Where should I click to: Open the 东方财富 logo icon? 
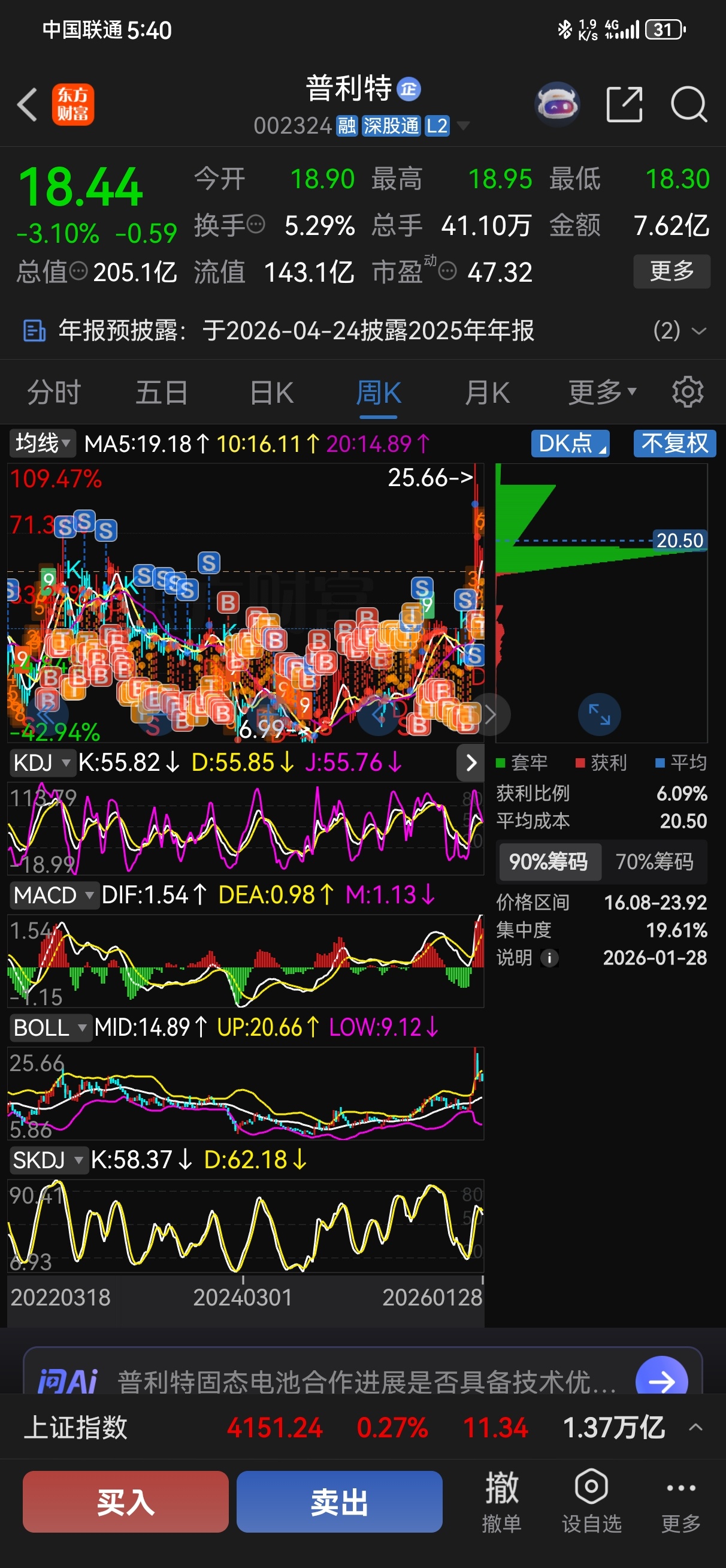(73, 105)
